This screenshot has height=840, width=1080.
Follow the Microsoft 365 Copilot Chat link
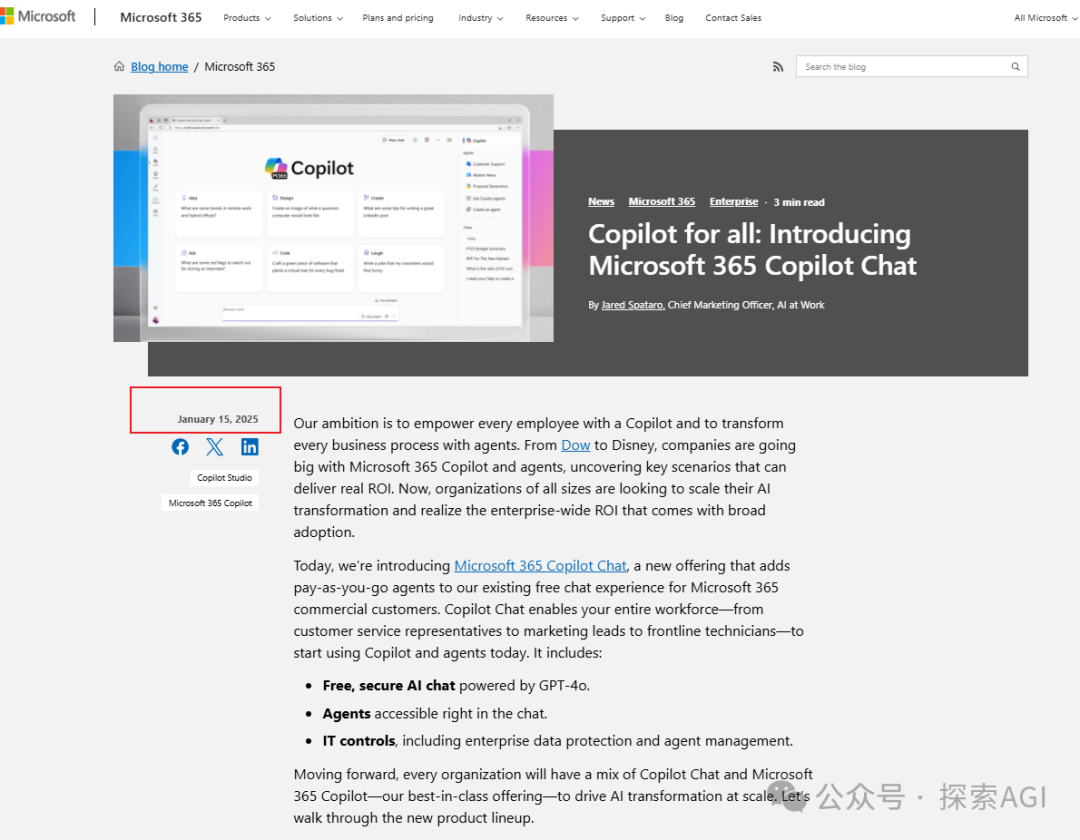pyautogui.click(x=540, y=566)
